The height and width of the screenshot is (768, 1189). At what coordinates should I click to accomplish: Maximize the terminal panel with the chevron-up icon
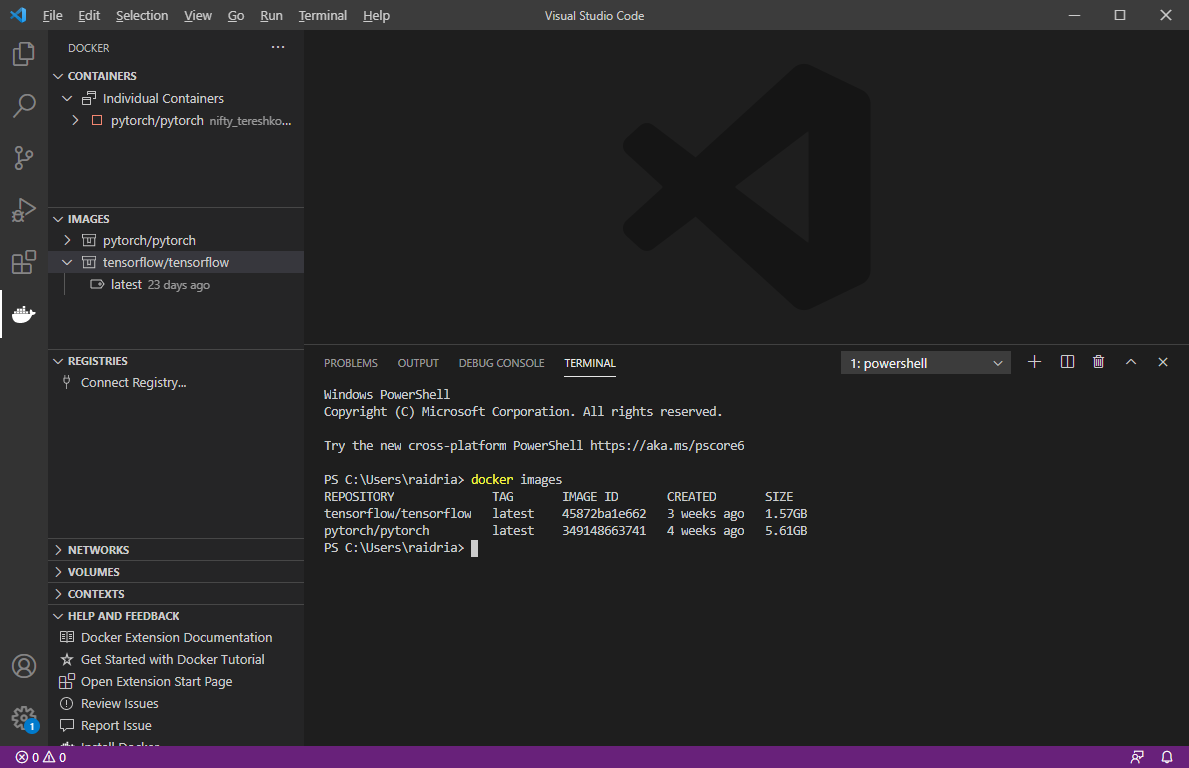1131,362
